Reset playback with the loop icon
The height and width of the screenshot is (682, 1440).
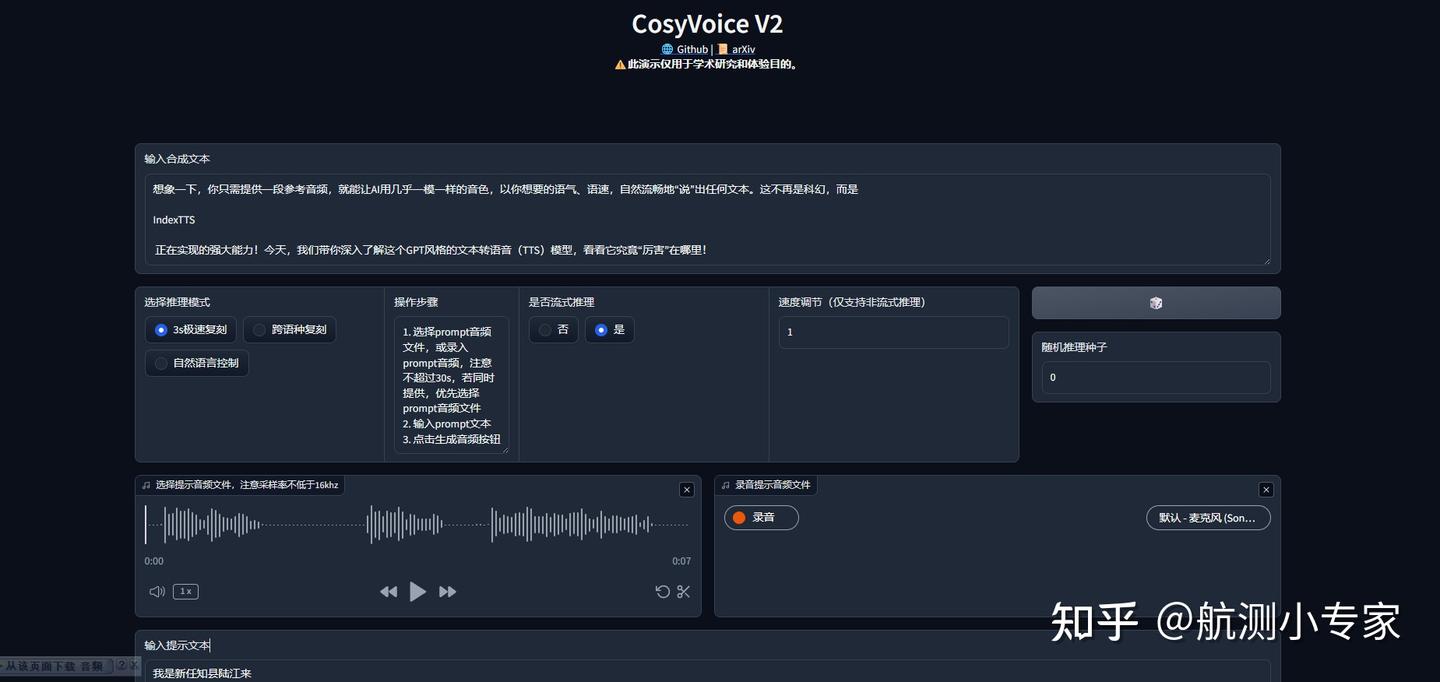[662, 591]
